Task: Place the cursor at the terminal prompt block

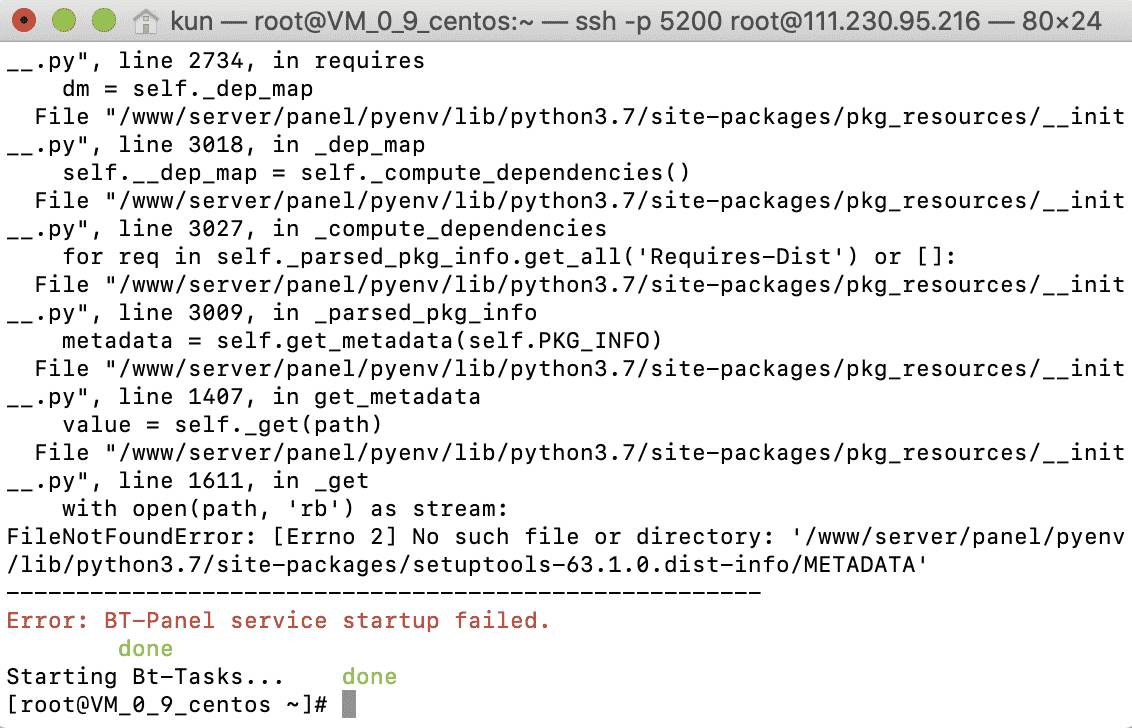Action: point(349,704)
